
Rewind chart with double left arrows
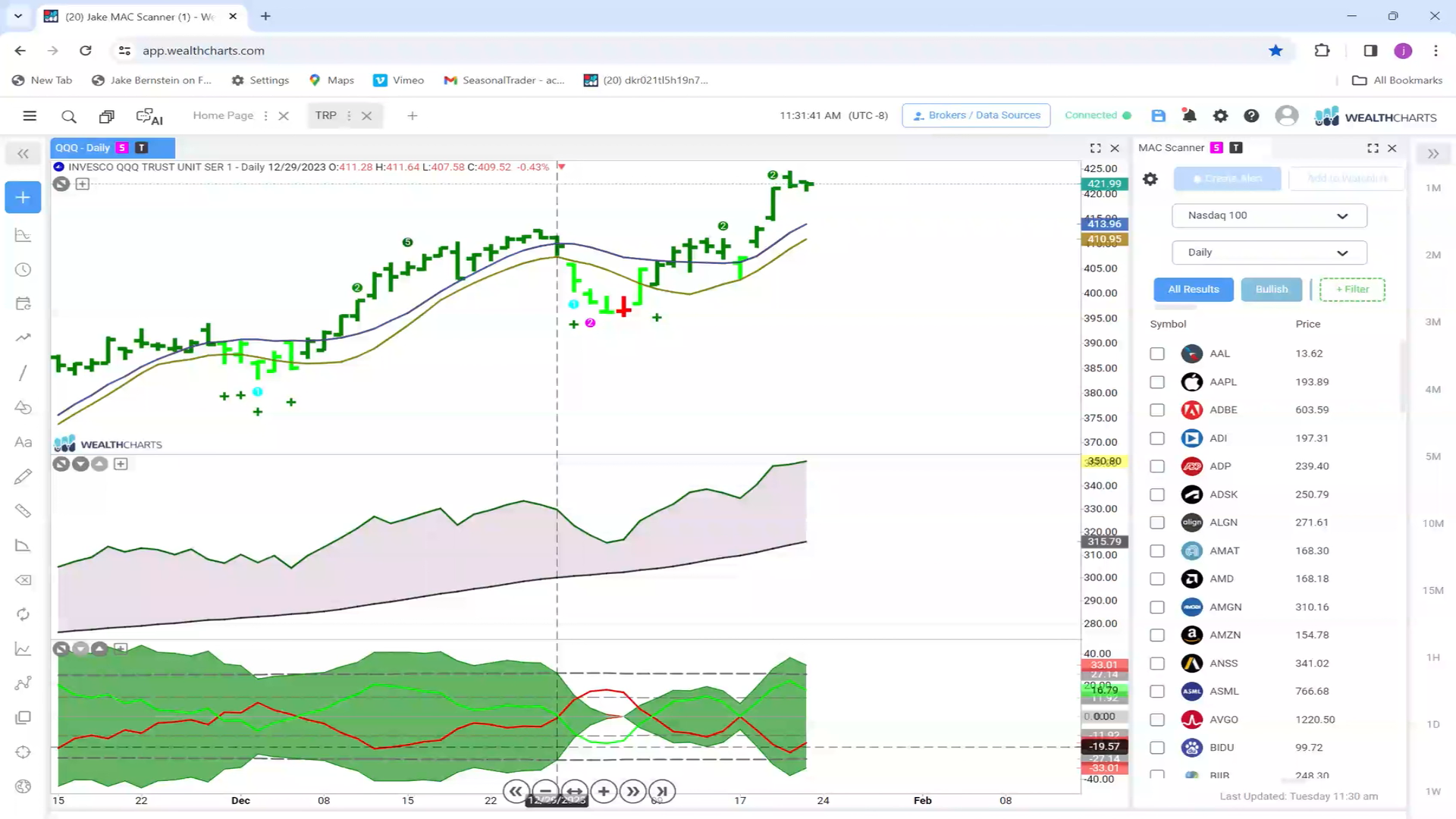click(516, 792)
